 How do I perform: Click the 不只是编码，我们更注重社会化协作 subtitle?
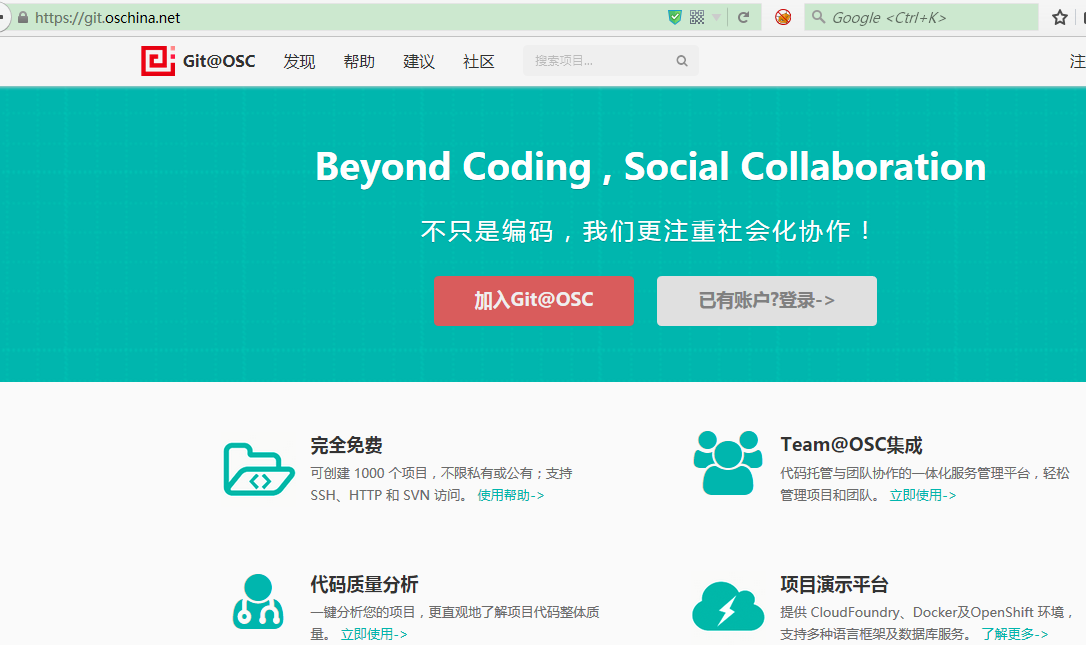coord(646,231)
